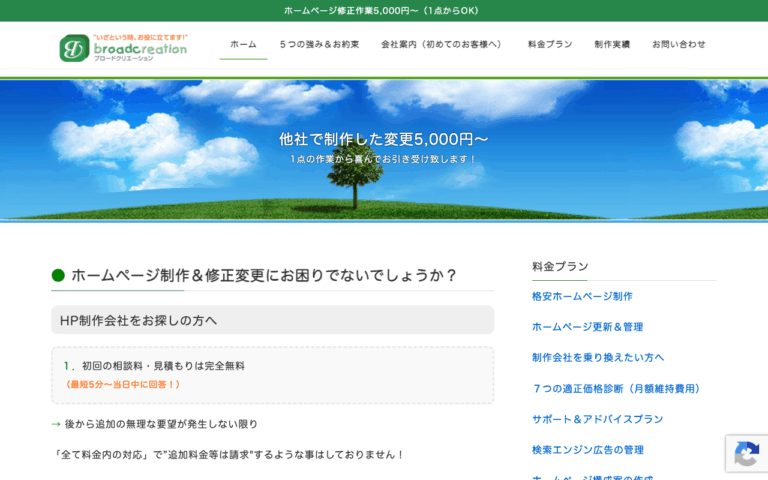Open the ホーム menu item
Viewport: 768px width, 480px height.
pos(243,44)
